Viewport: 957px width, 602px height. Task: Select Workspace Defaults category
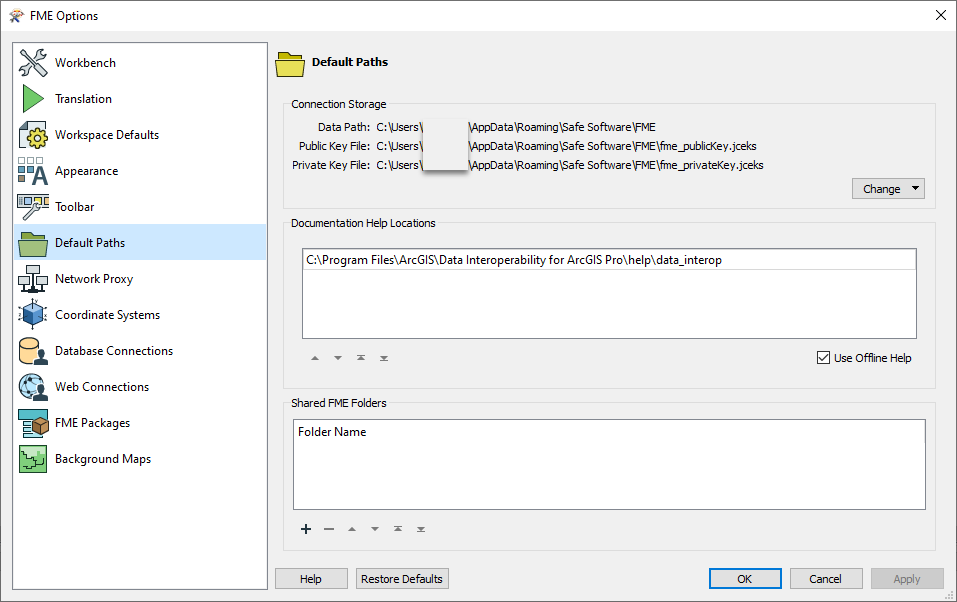tap(107, 135)
